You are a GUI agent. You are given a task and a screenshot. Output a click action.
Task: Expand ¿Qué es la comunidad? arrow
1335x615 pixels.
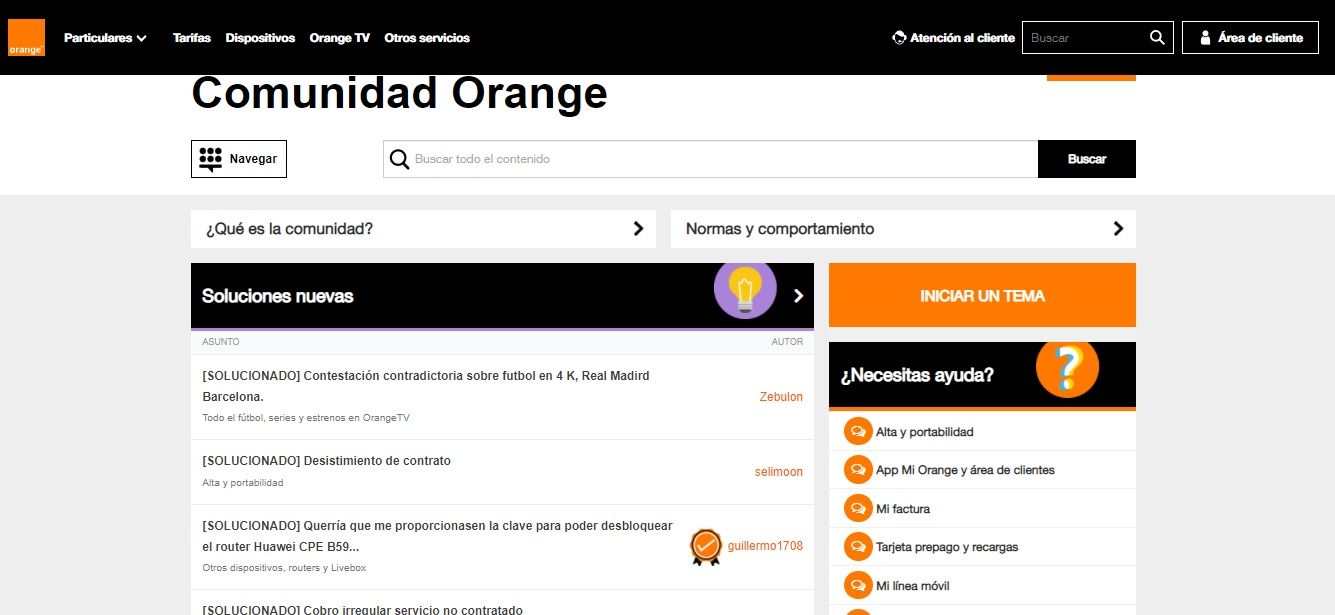pos(638,228)
